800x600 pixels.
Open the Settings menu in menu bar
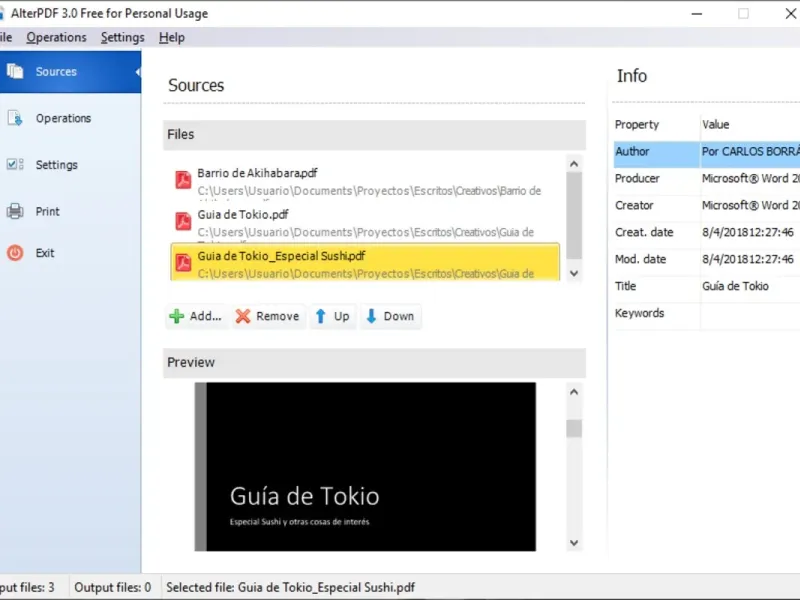tap(122, 37)
